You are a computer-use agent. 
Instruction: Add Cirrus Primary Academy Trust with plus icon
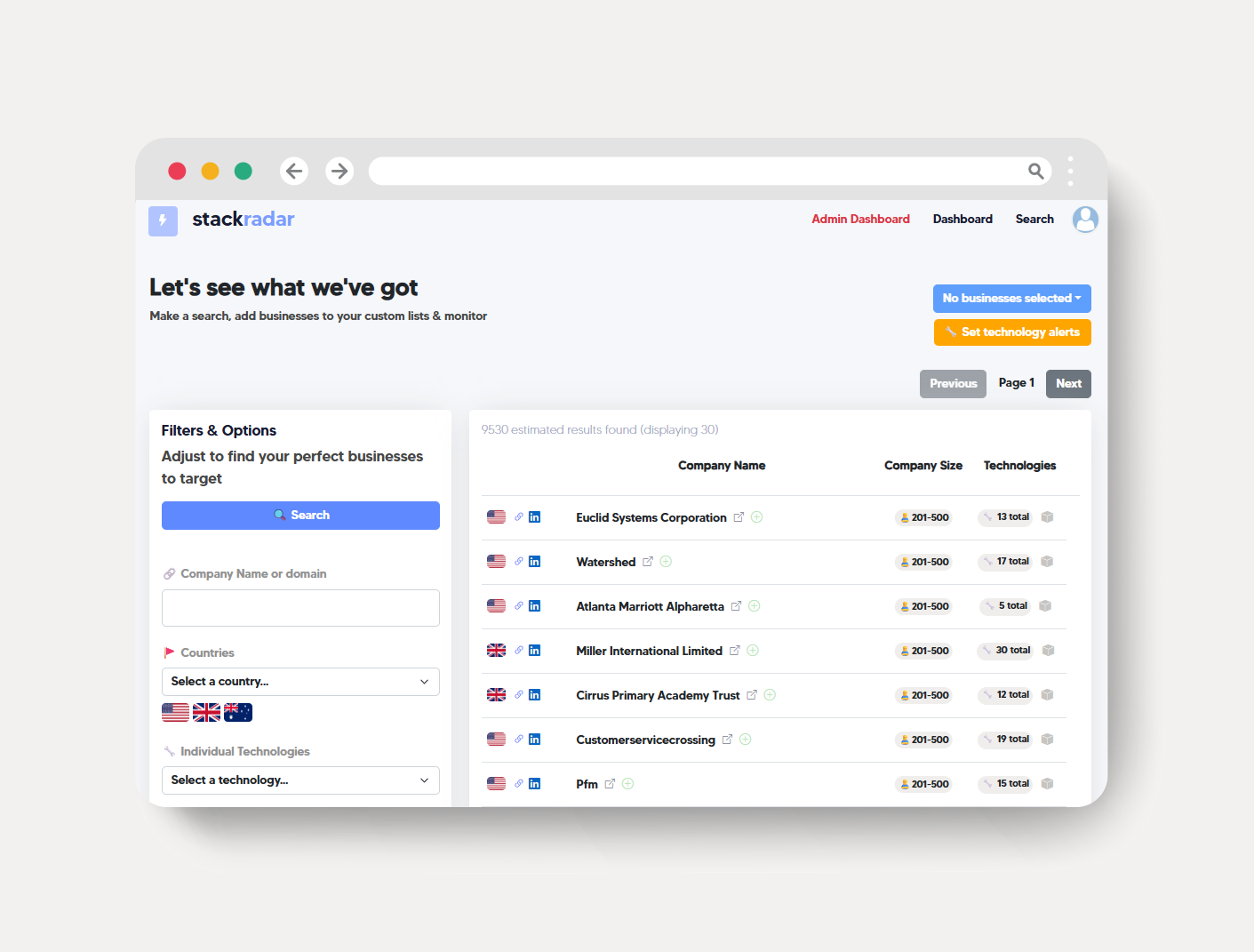[x=770, y=695]
